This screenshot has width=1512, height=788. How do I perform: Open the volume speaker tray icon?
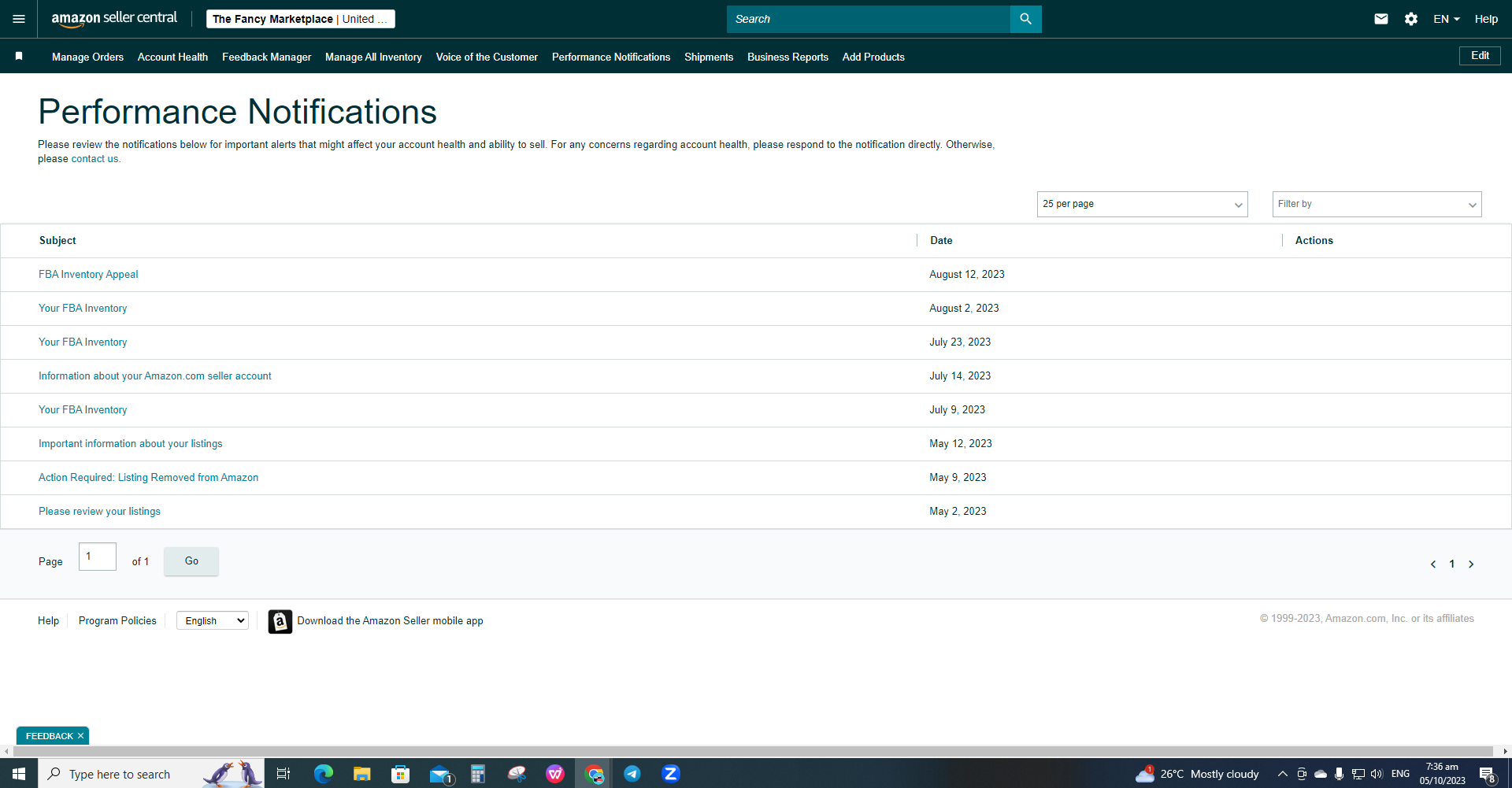pos(1377,774)
